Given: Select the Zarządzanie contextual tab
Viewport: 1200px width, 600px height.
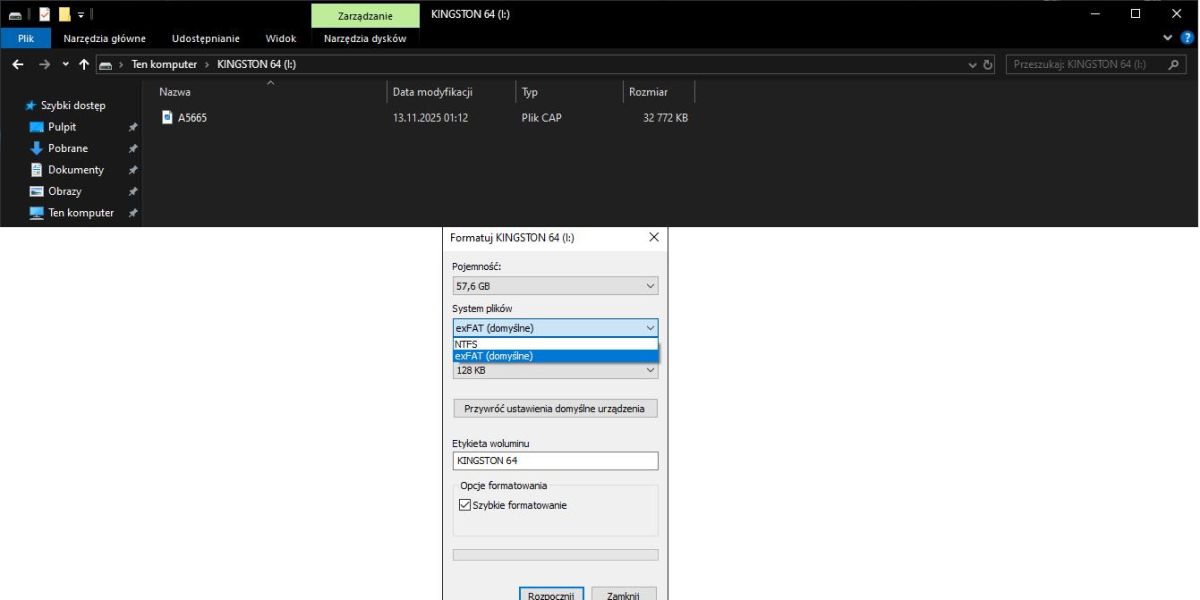Looking at the screenshot, I should point(365,15).
